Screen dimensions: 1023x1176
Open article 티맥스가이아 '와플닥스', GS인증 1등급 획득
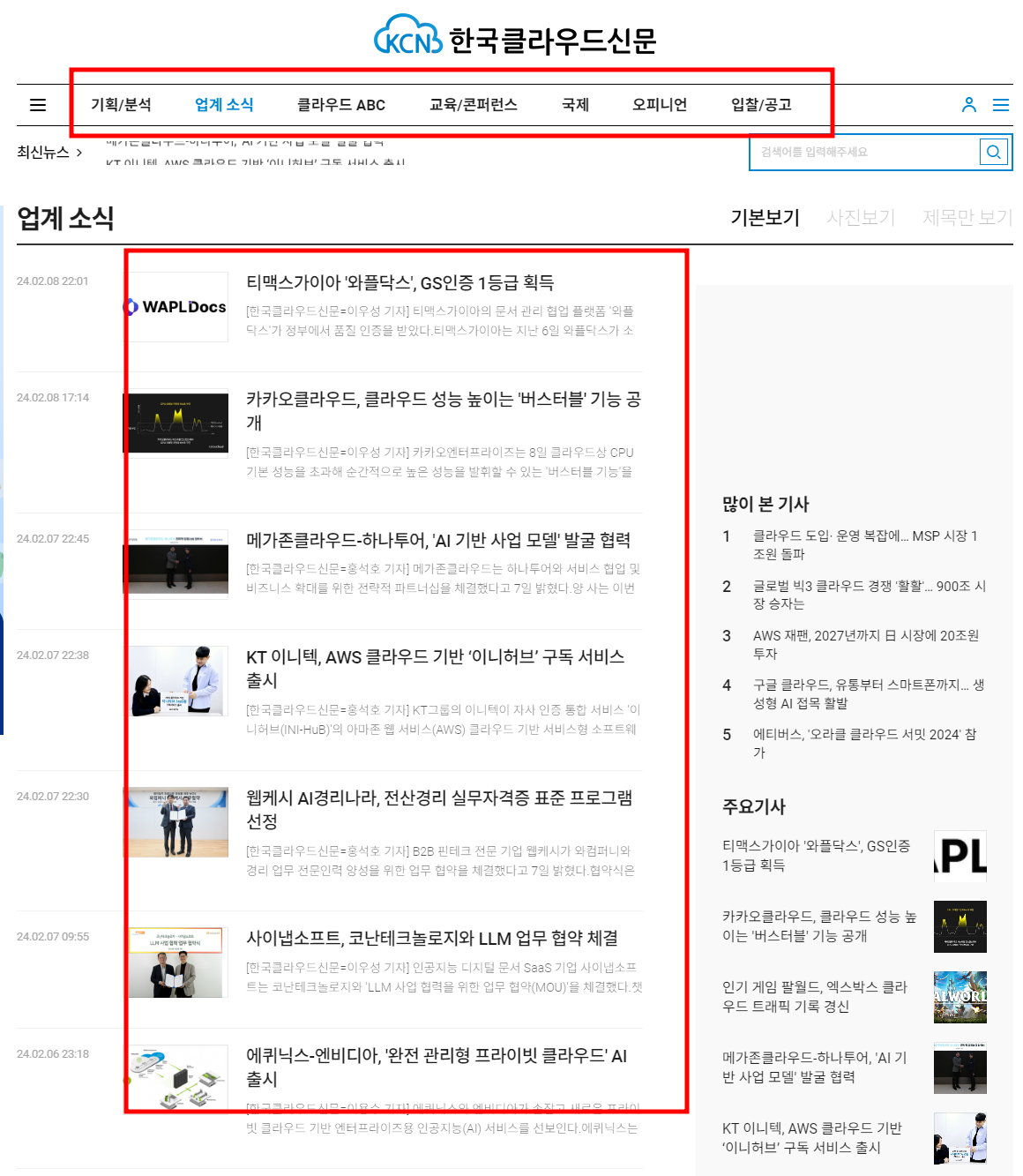[x=399, y=282]
